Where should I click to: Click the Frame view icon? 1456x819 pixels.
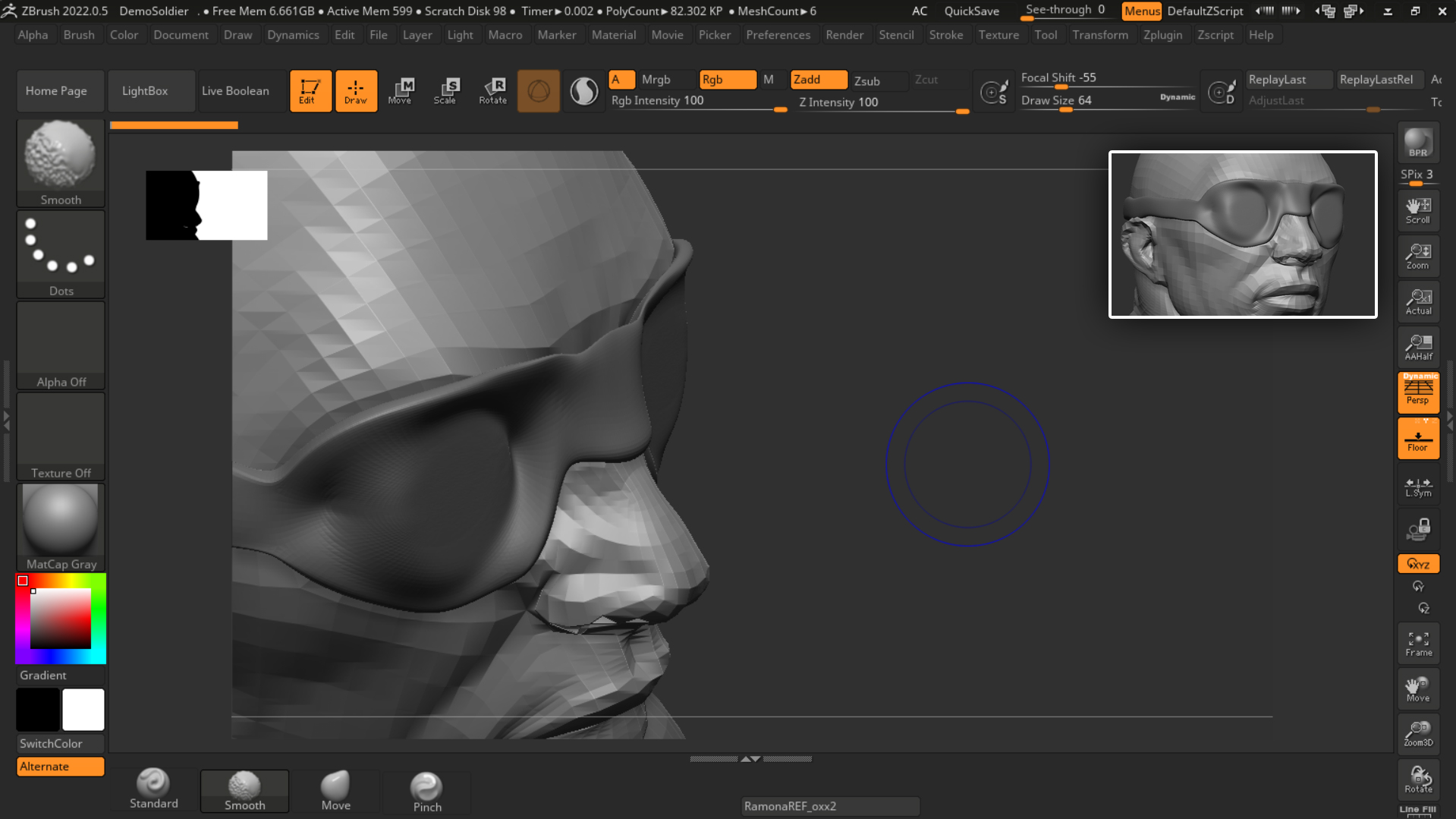[x=1417, y=644]
